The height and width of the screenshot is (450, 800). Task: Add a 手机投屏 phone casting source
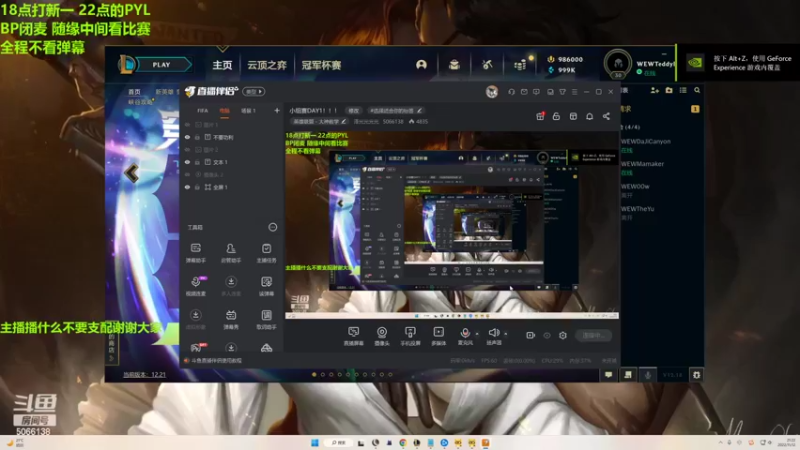point(410,336)
